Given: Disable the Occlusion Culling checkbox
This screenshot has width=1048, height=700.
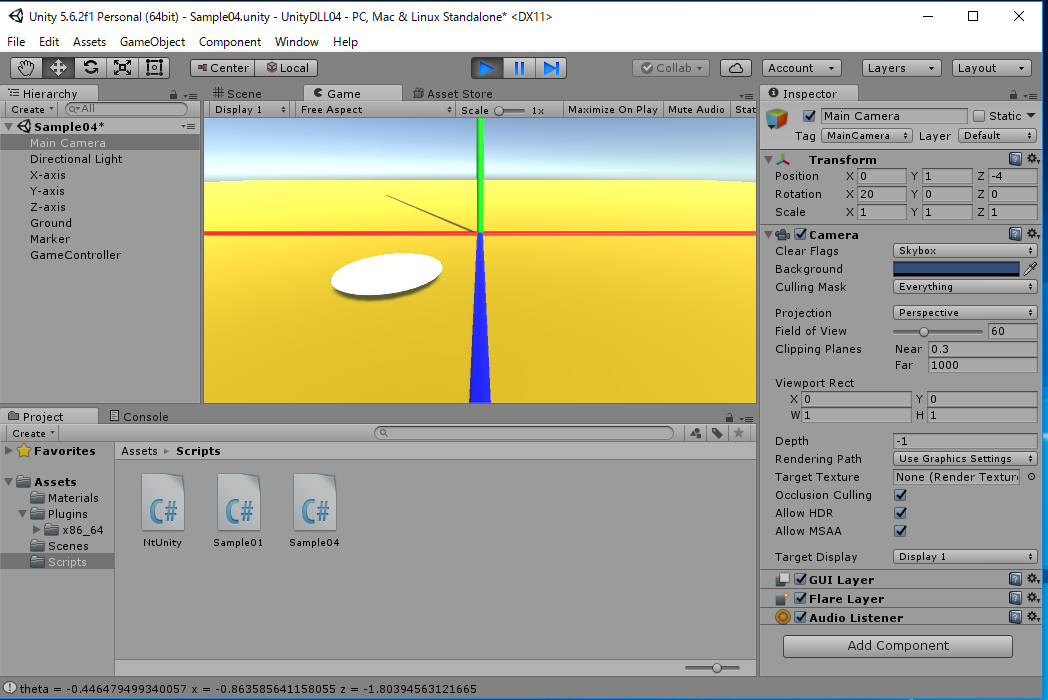Looking at the screenshot, I should [x=900, y=495].
